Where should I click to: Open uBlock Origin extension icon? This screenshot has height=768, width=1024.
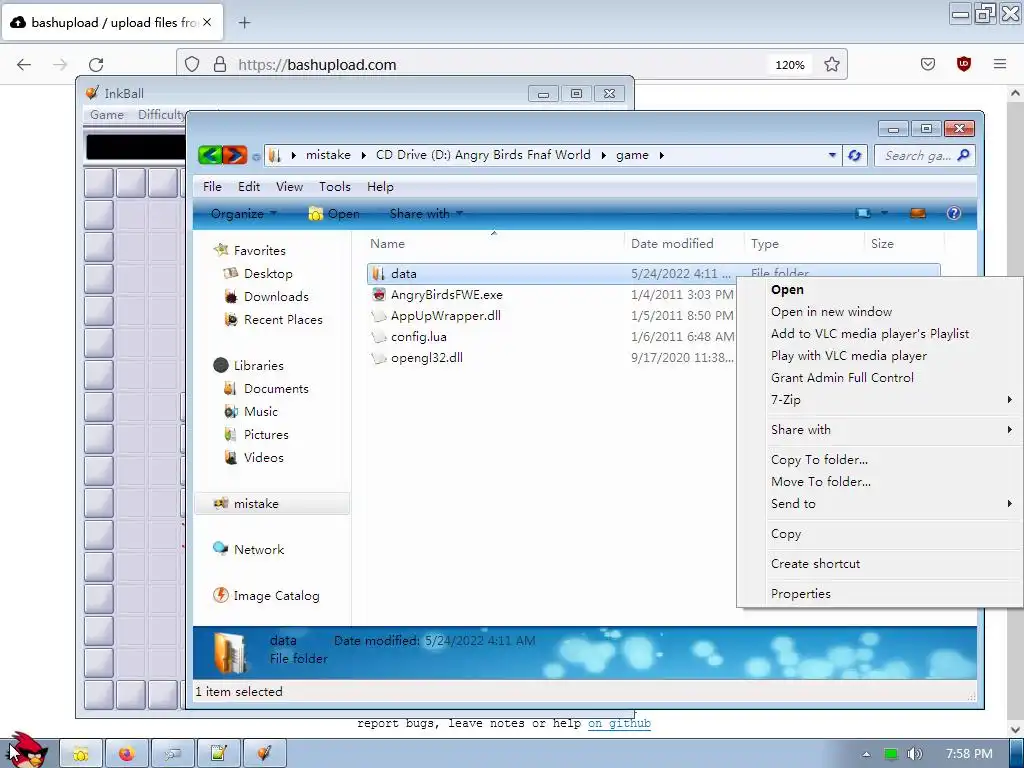[964, 64]
